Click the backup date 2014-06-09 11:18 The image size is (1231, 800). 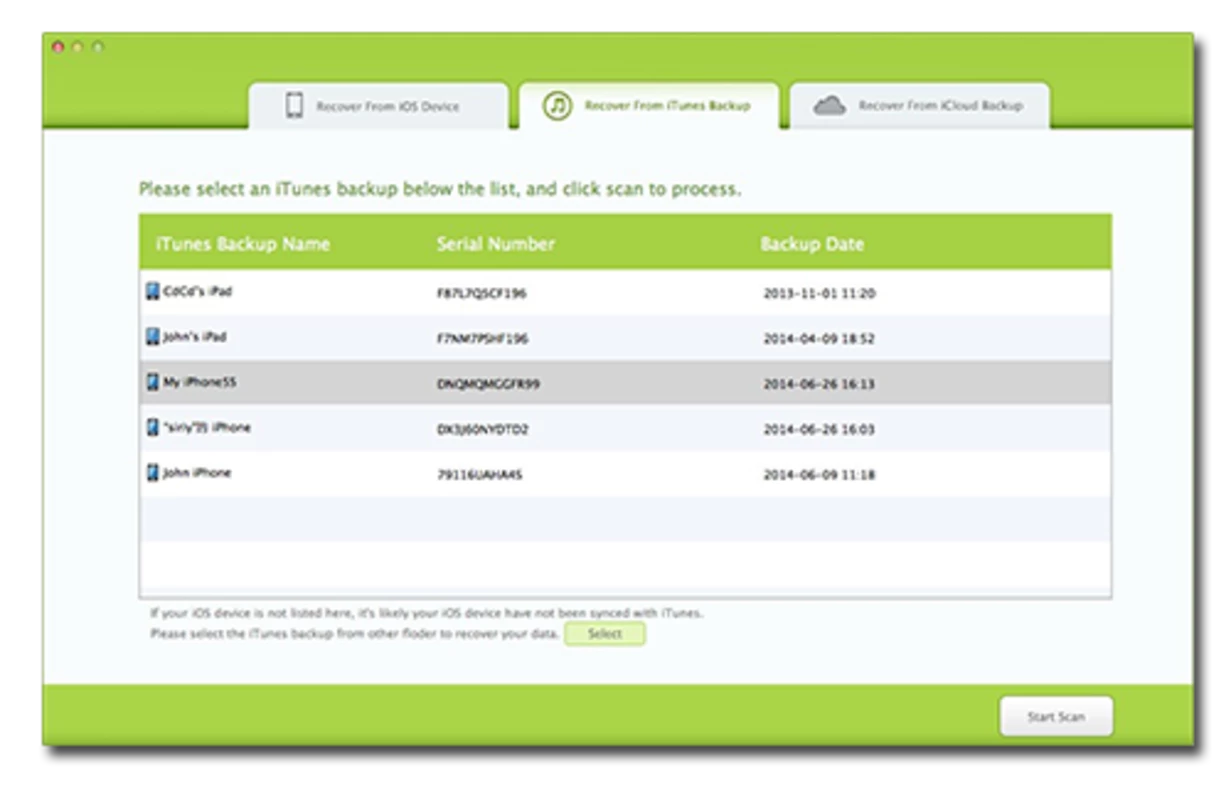coord(819,475)
